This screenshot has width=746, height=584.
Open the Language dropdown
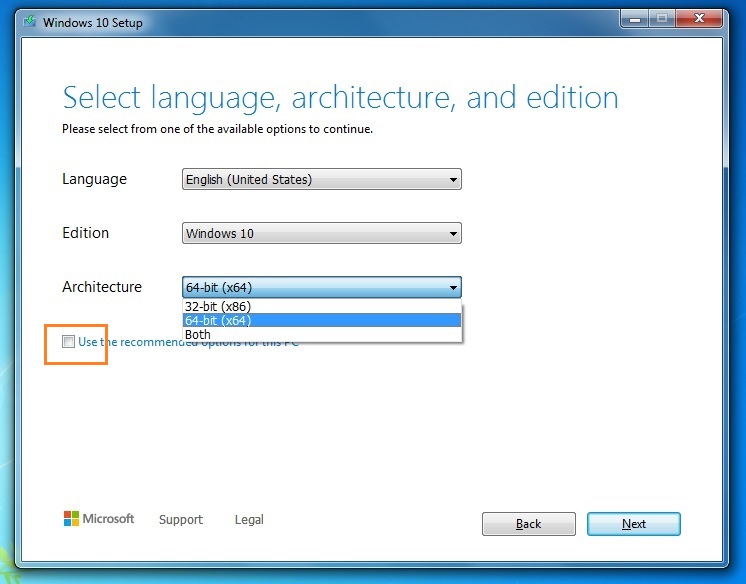(322, 179)
